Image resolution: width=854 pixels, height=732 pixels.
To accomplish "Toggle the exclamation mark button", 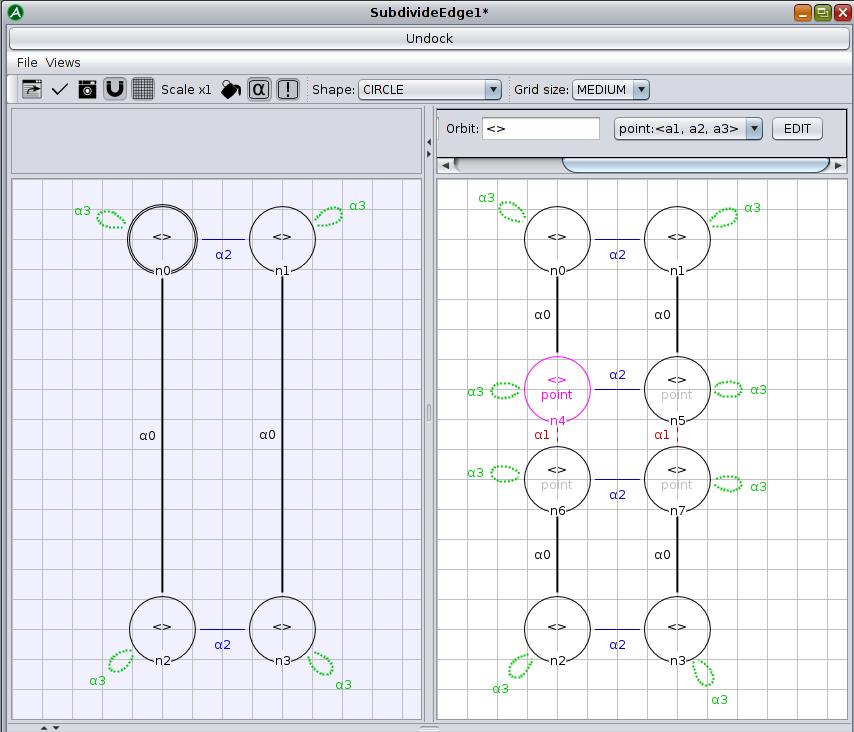I will (288, 89).
